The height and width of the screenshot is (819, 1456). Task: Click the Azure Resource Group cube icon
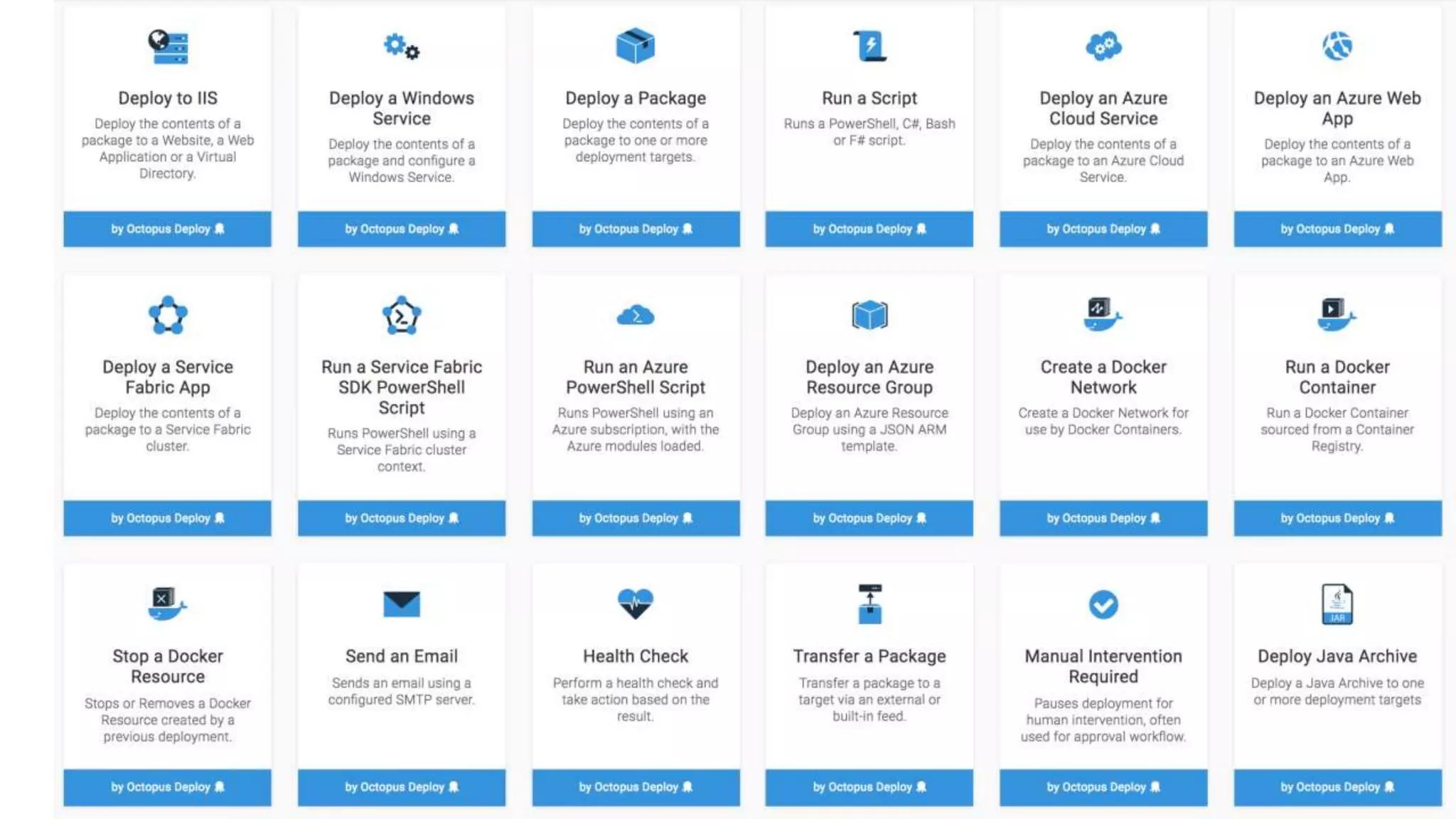869,315
